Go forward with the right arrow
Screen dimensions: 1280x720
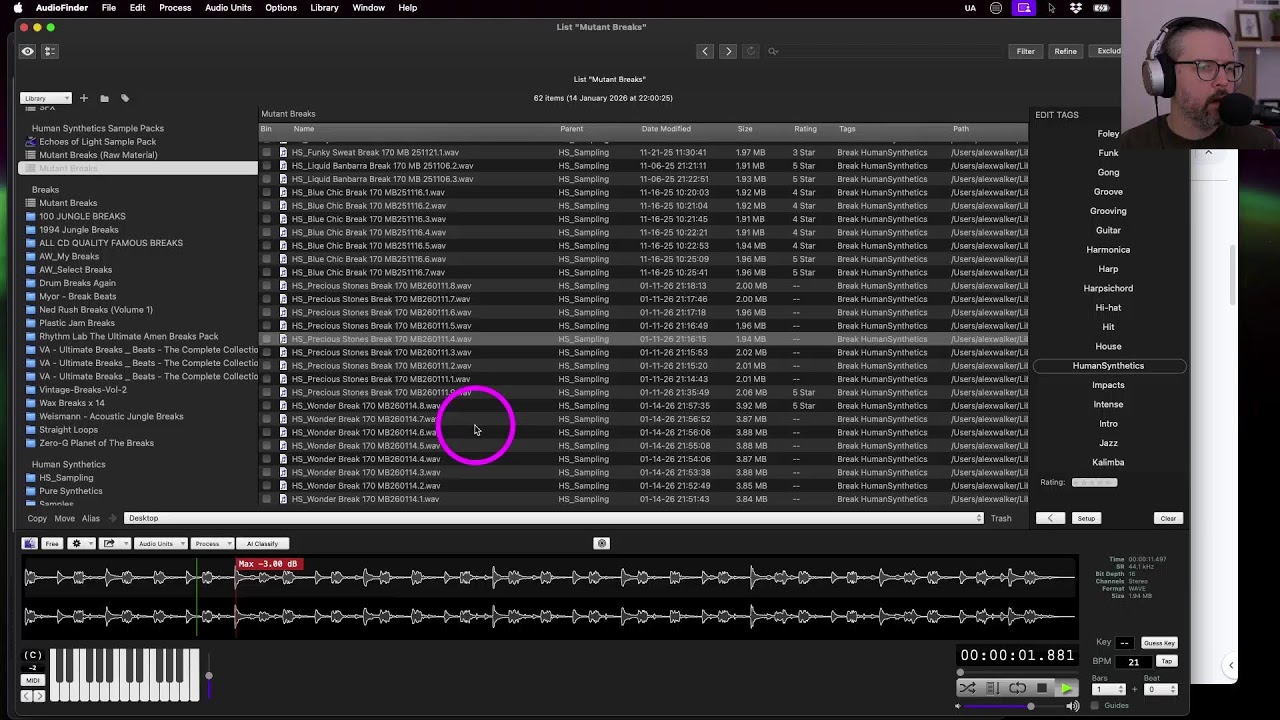click(x=728, y=51)
